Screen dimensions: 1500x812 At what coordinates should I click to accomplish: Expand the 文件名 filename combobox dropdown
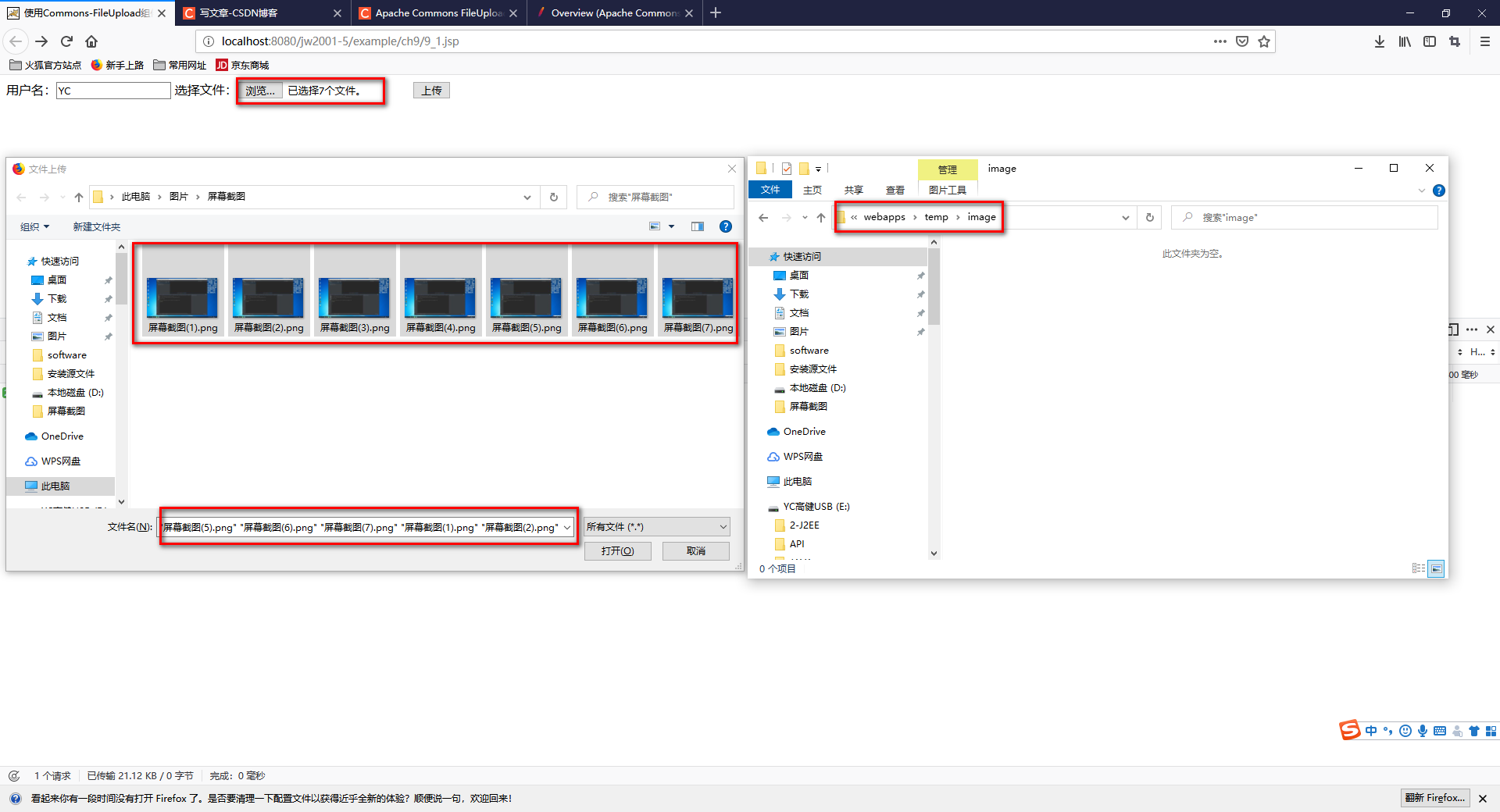[567, 527]
